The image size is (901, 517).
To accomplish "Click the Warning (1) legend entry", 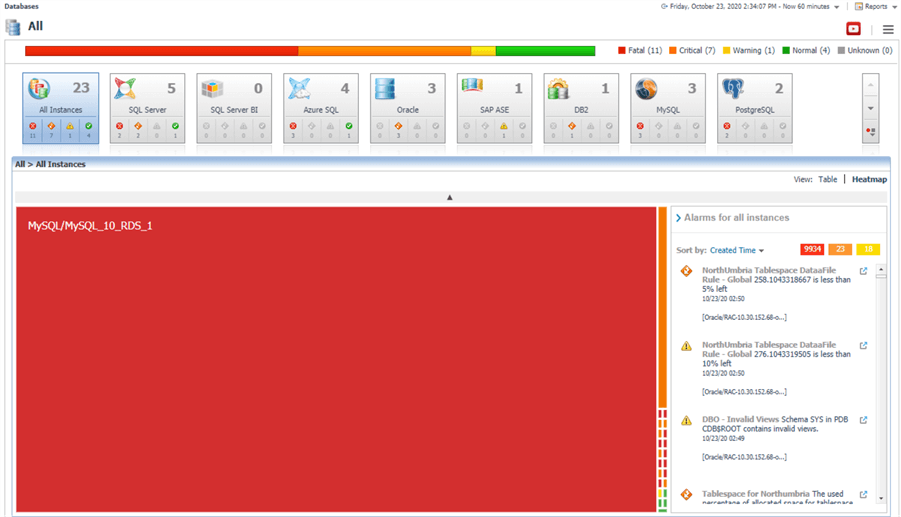I will (749, 51).
